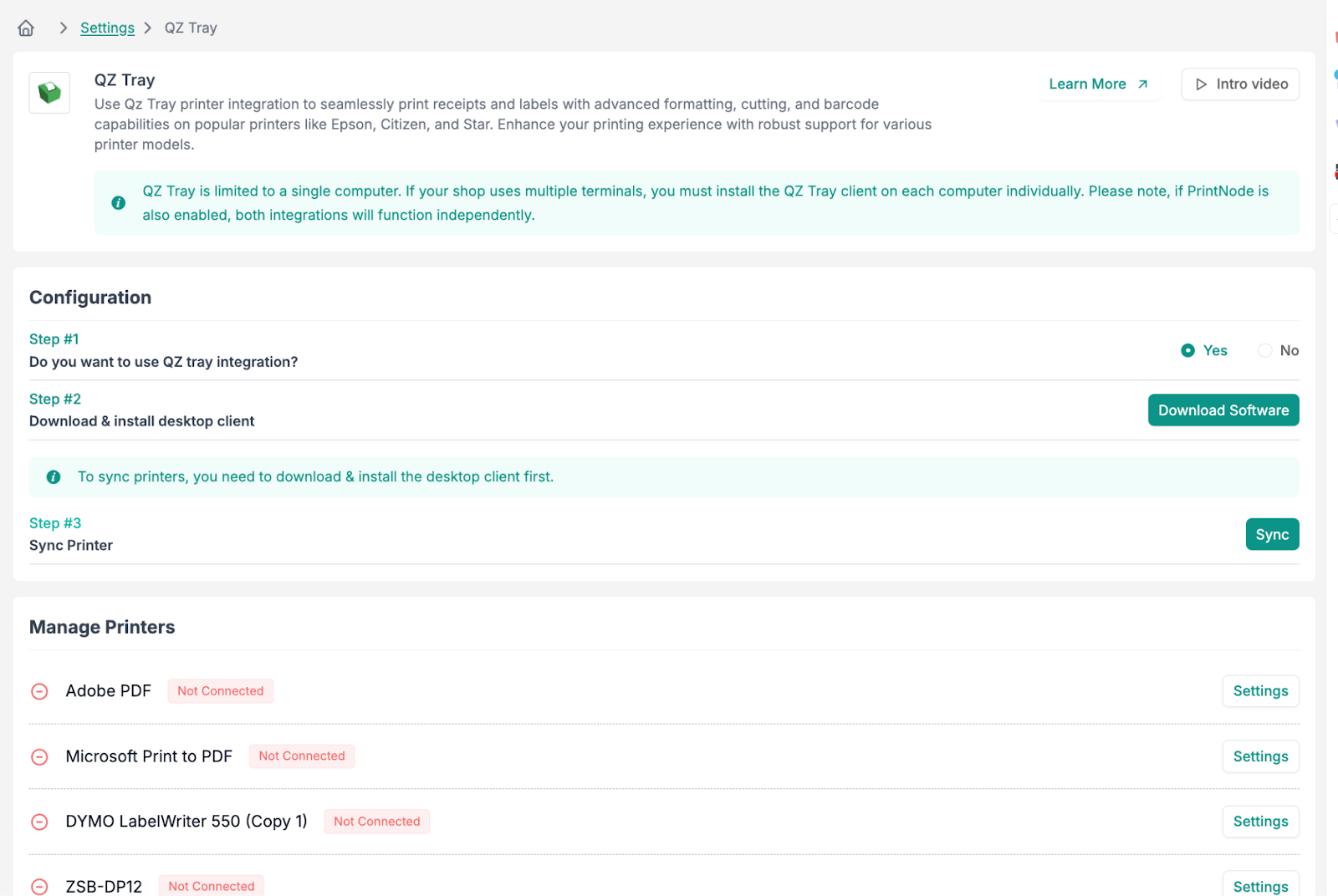Viewport: 1338px width, 896px height.
Task: Click QZ Tray breadcrumb text
Action: (191, 28)
